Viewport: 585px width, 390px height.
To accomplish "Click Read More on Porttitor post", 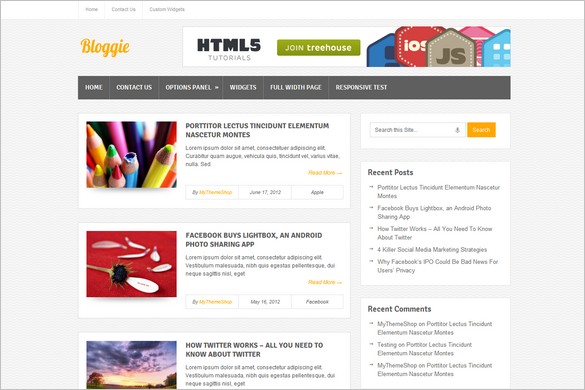I will (x=325, y=173).
